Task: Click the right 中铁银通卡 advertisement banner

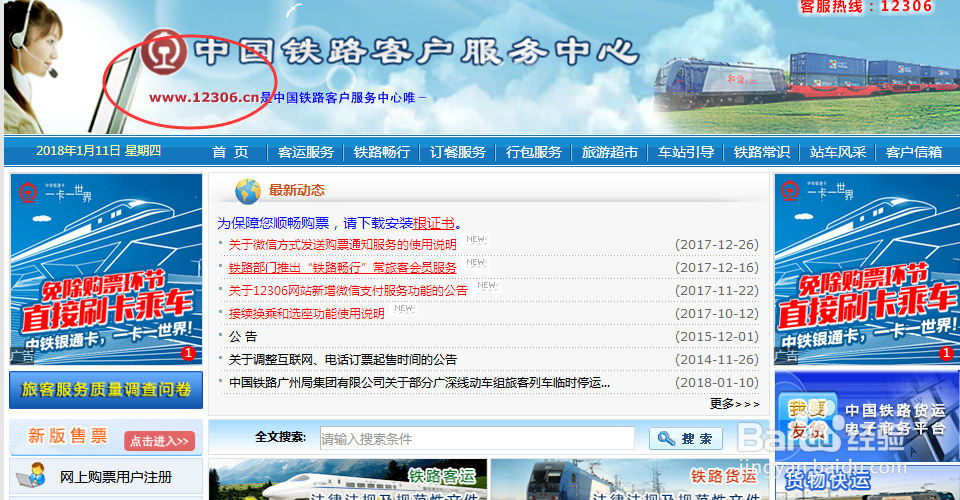Action: (867, 269)
